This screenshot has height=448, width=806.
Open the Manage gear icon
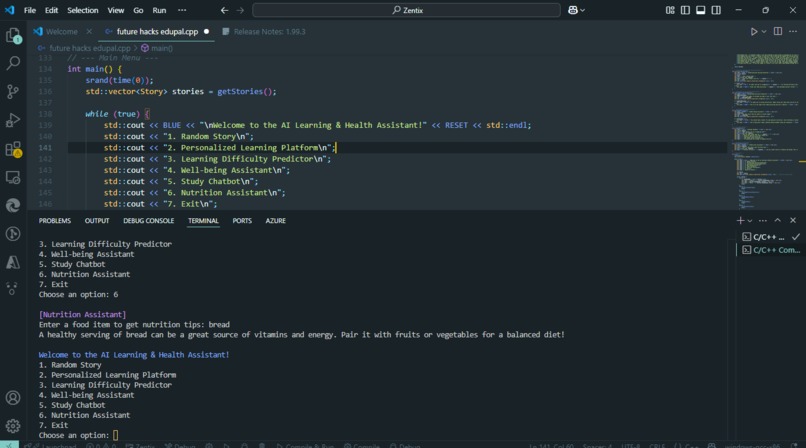point(13,426)
